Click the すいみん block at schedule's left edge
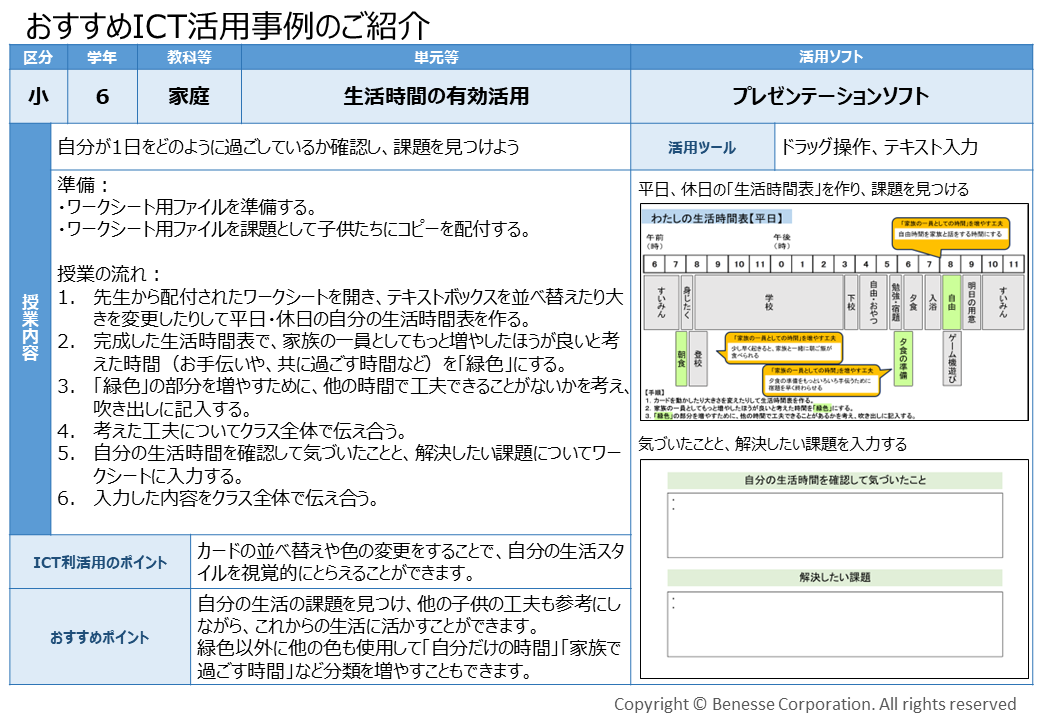This screenshot has height=720, width=1040. point(659,302)
